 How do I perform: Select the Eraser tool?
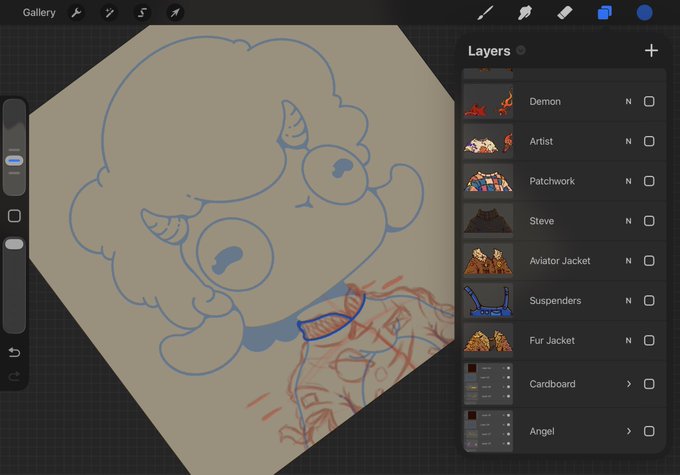(564, 13)
